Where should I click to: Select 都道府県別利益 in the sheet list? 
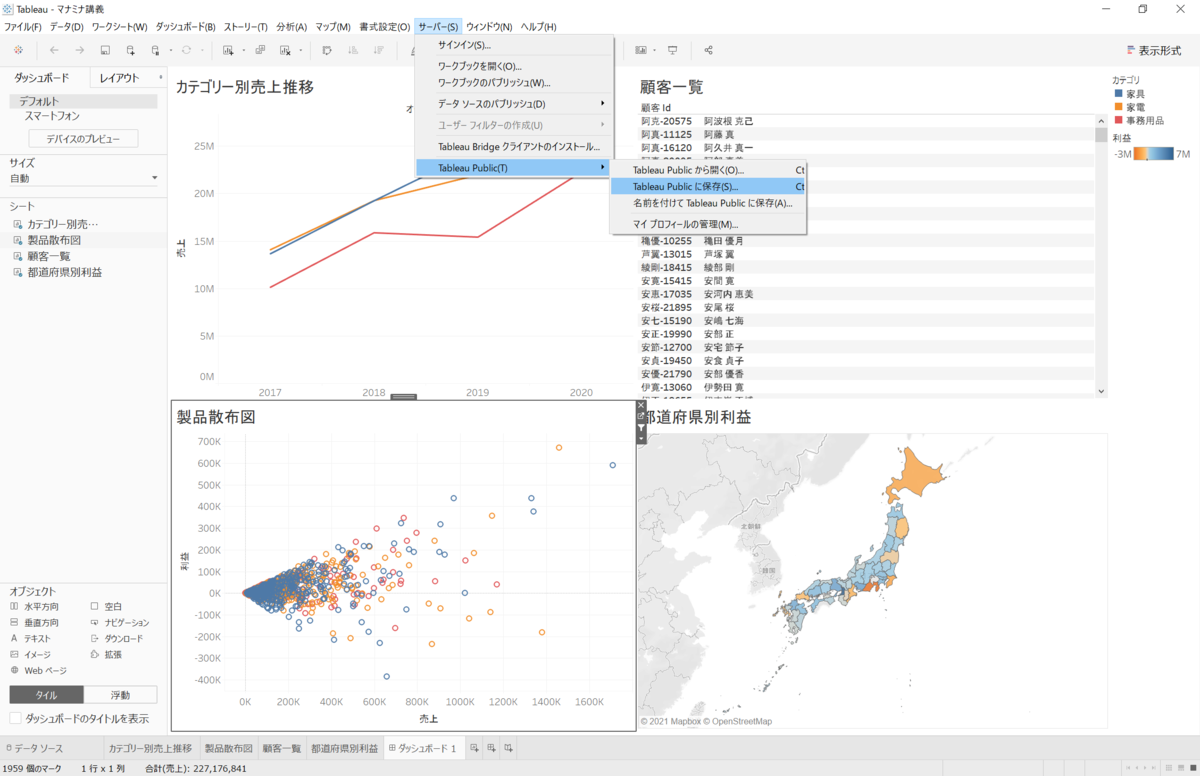64,272
